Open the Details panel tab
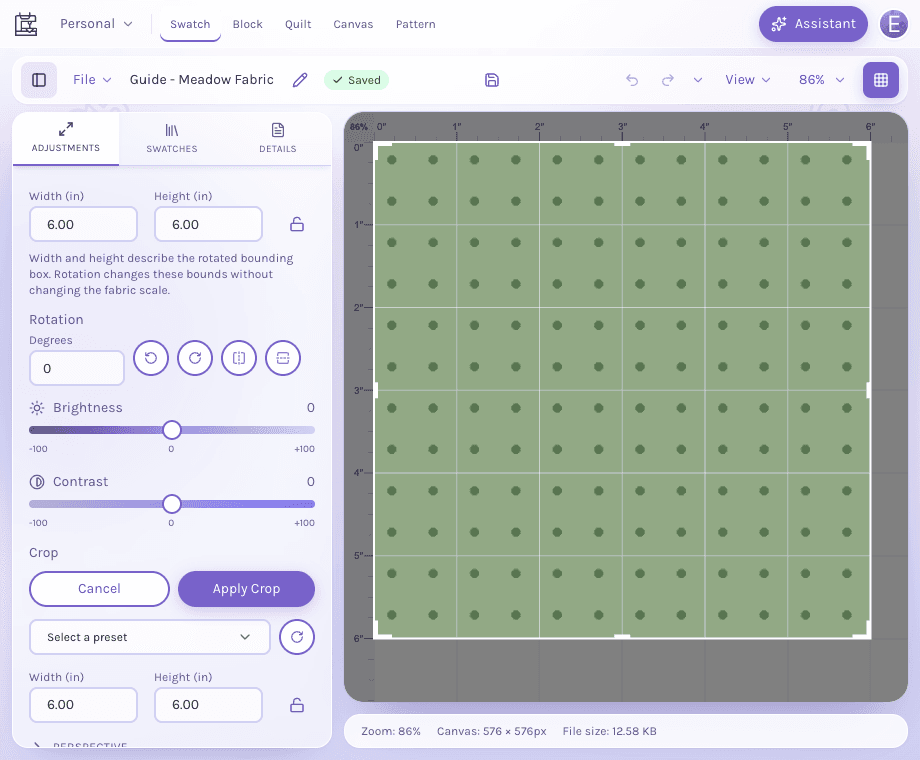Viewport: 920px width, 760px height. tap(278, 139)
